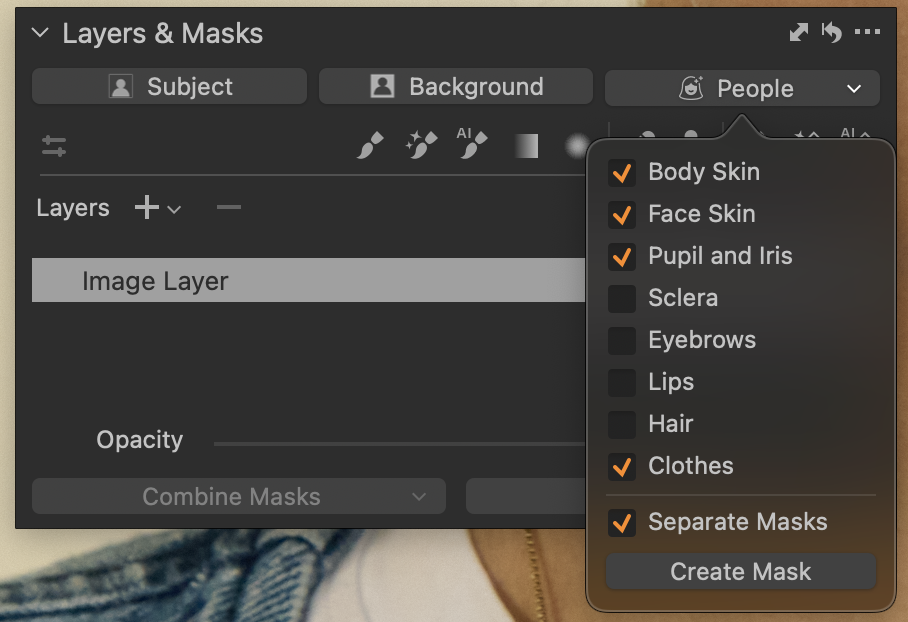Click the undock panel arrow icon
Screen dimensions: 908x622
tap(799, 32)
